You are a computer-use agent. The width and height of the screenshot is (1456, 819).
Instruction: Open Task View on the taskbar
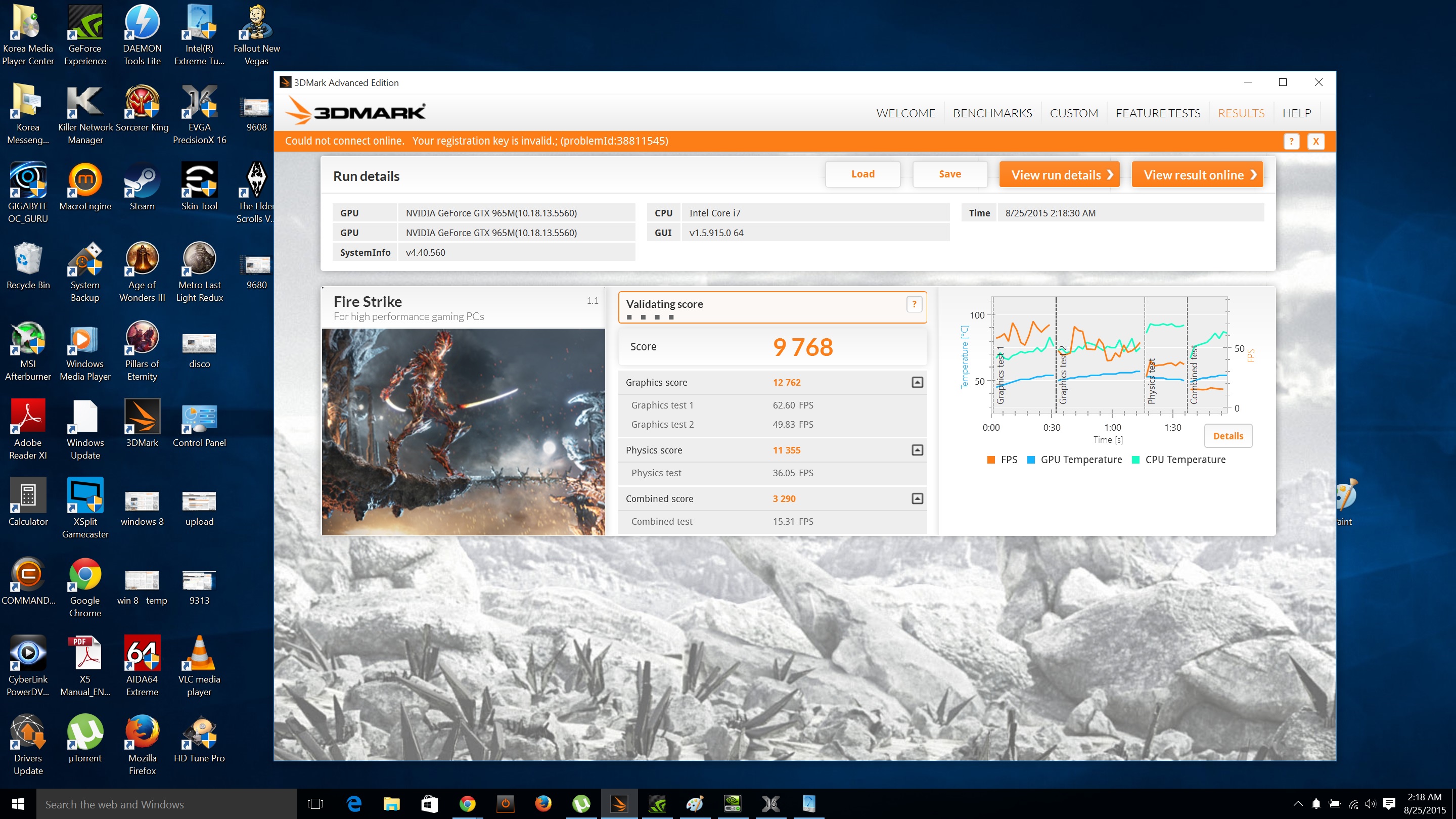315,803
